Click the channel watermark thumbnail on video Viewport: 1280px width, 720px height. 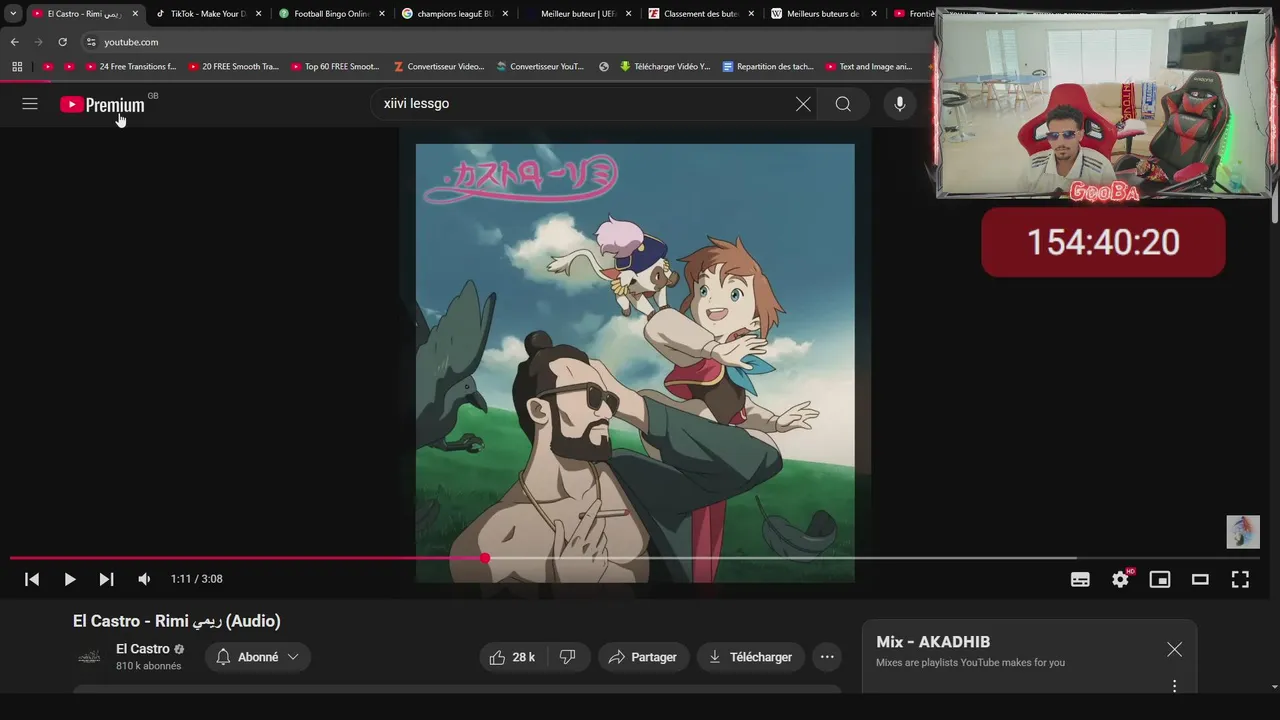[1243, 532]
